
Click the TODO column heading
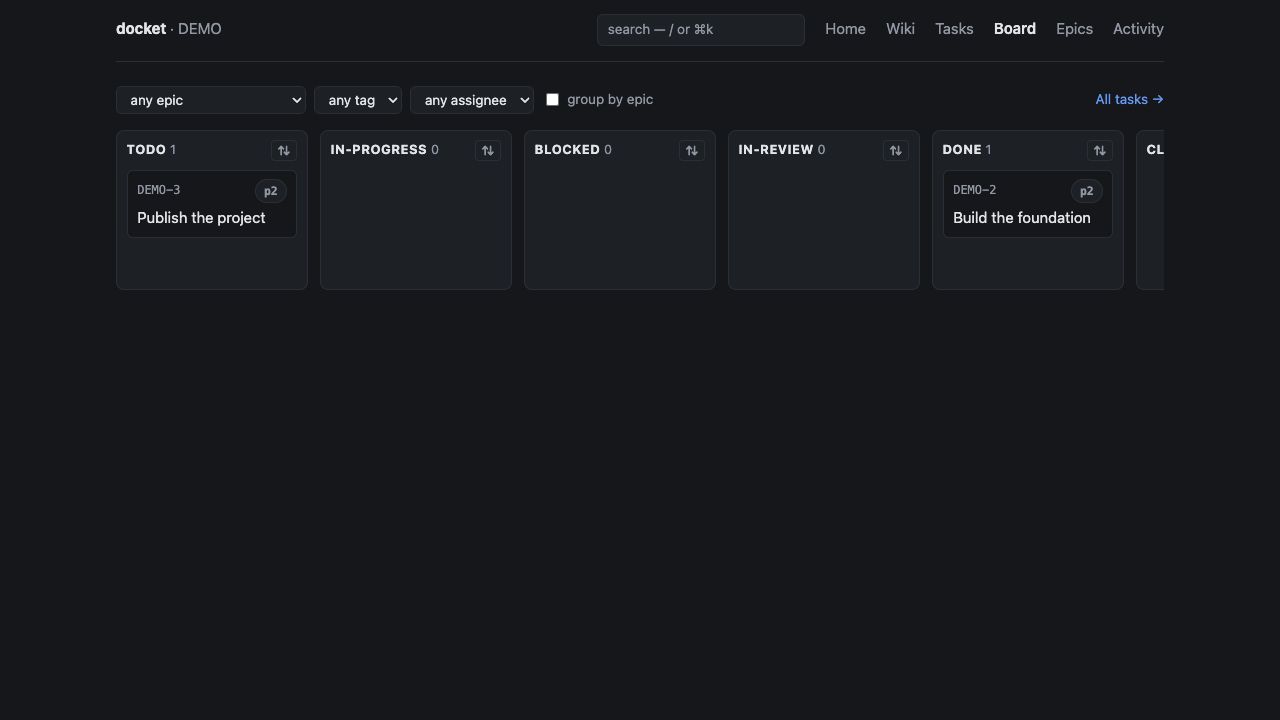point(146,150)
